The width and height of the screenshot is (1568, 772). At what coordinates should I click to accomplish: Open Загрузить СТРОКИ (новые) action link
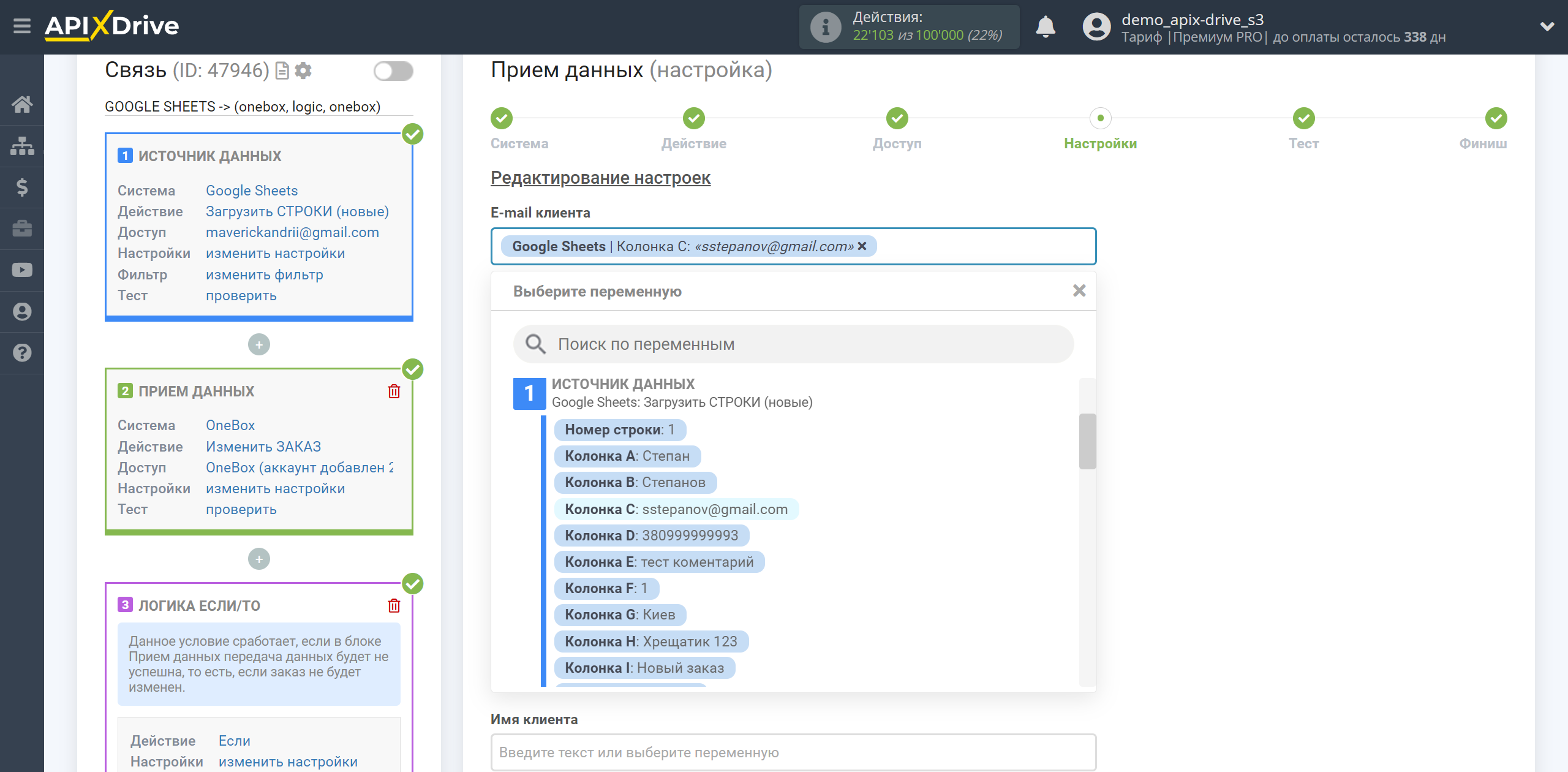[x=297, y=211]
